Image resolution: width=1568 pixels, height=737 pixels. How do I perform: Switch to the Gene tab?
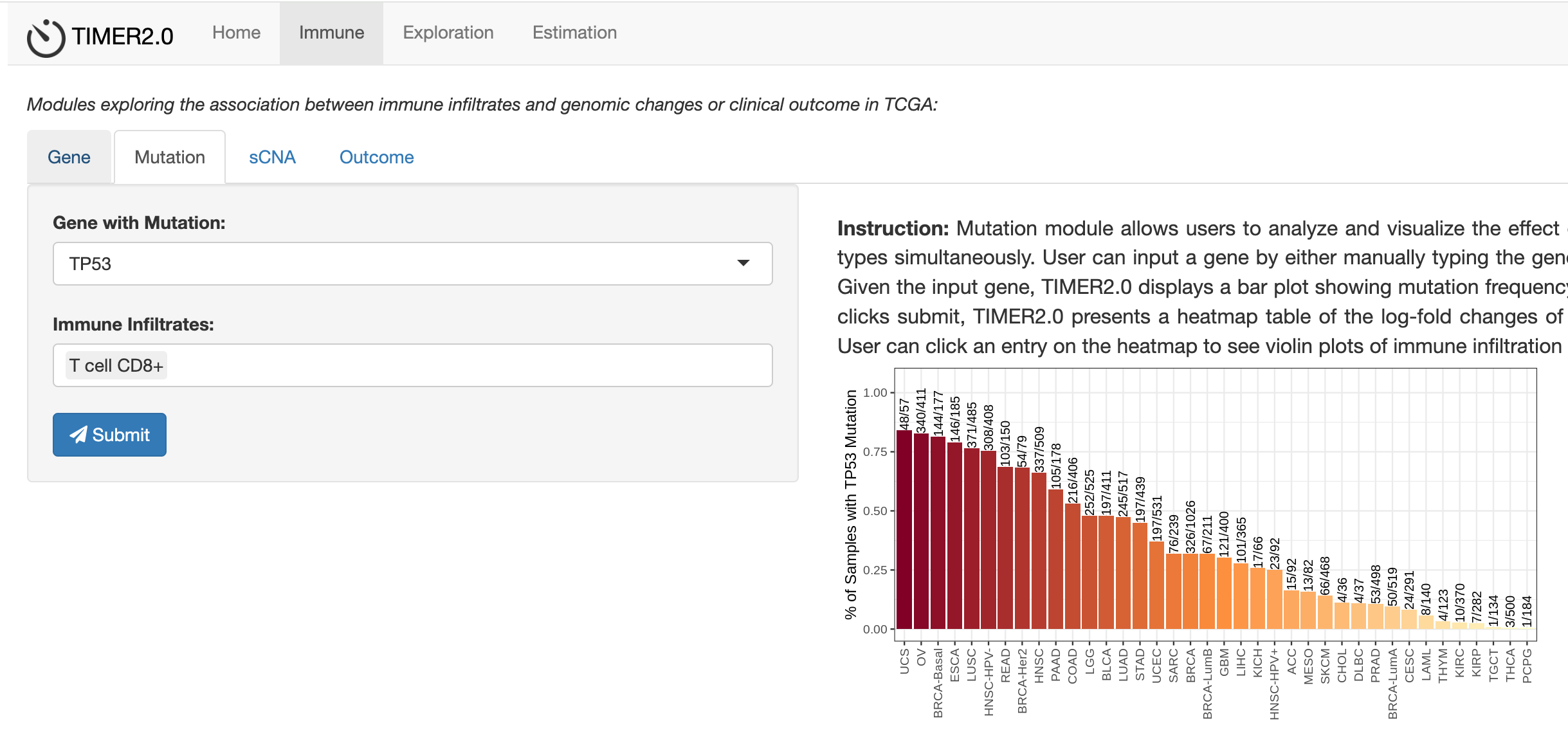coord(69,158)
